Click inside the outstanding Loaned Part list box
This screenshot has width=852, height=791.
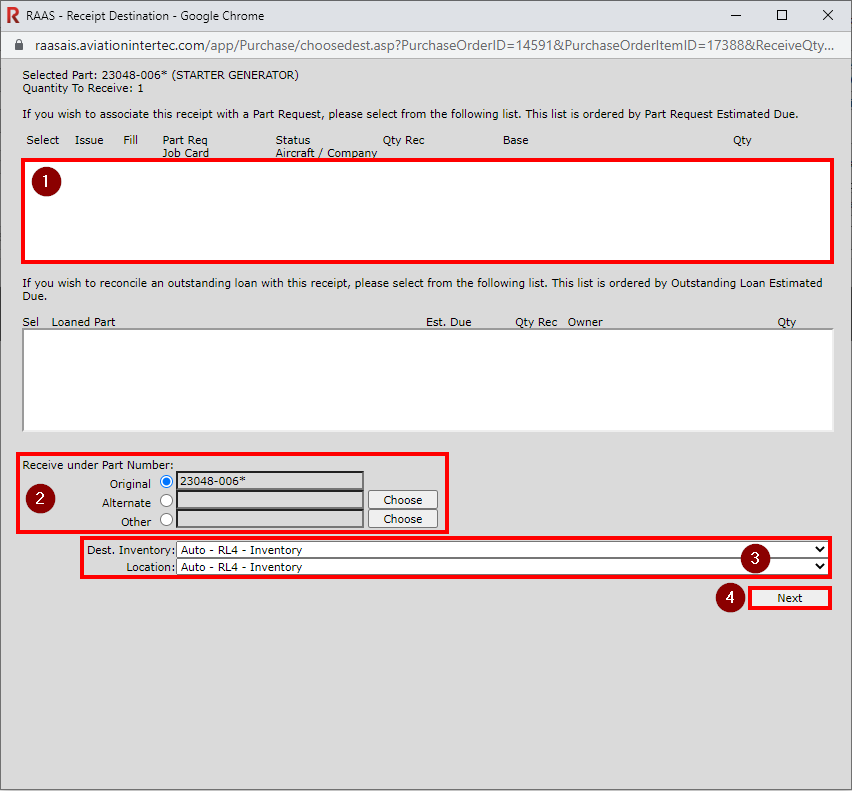[x=427, y=380]
